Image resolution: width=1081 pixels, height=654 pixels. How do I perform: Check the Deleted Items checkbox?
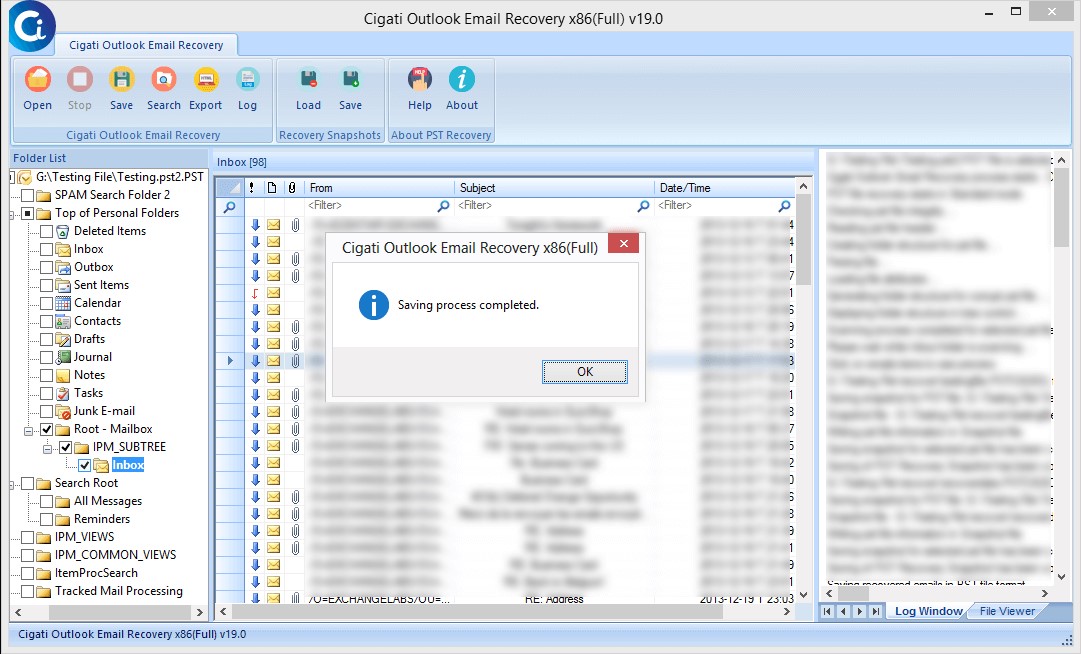(46, 231)
